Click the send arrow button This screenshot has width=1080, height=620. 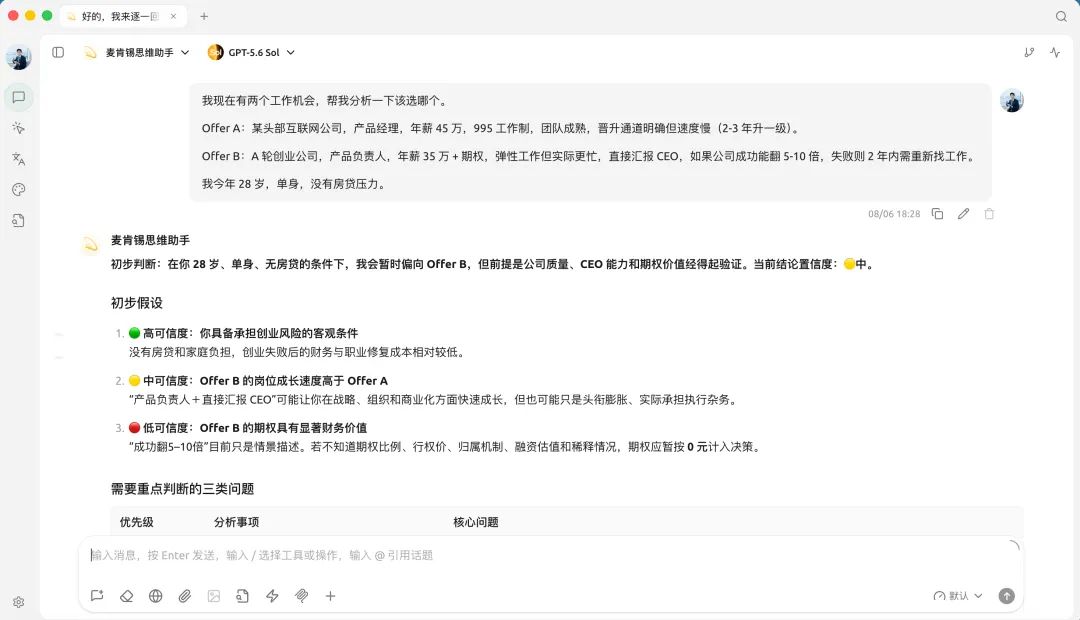(x=1006, y=596)
